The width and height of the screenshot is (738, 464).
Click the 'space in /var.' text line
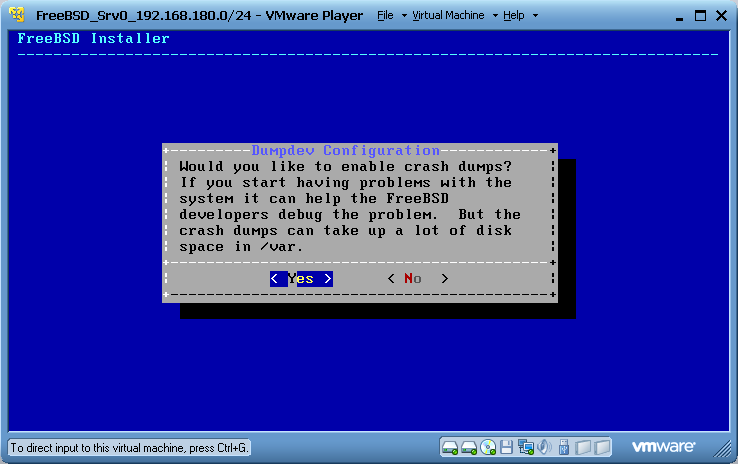241,247
